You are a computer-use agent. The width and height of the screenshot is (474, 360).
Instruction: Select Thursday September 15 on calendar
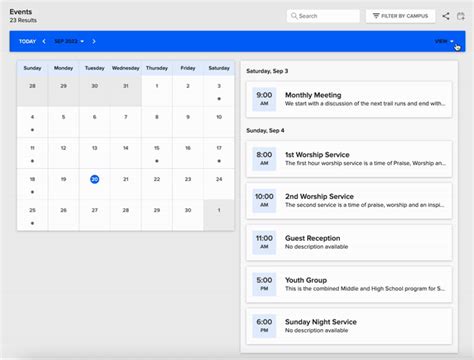[x=157, y=153]
